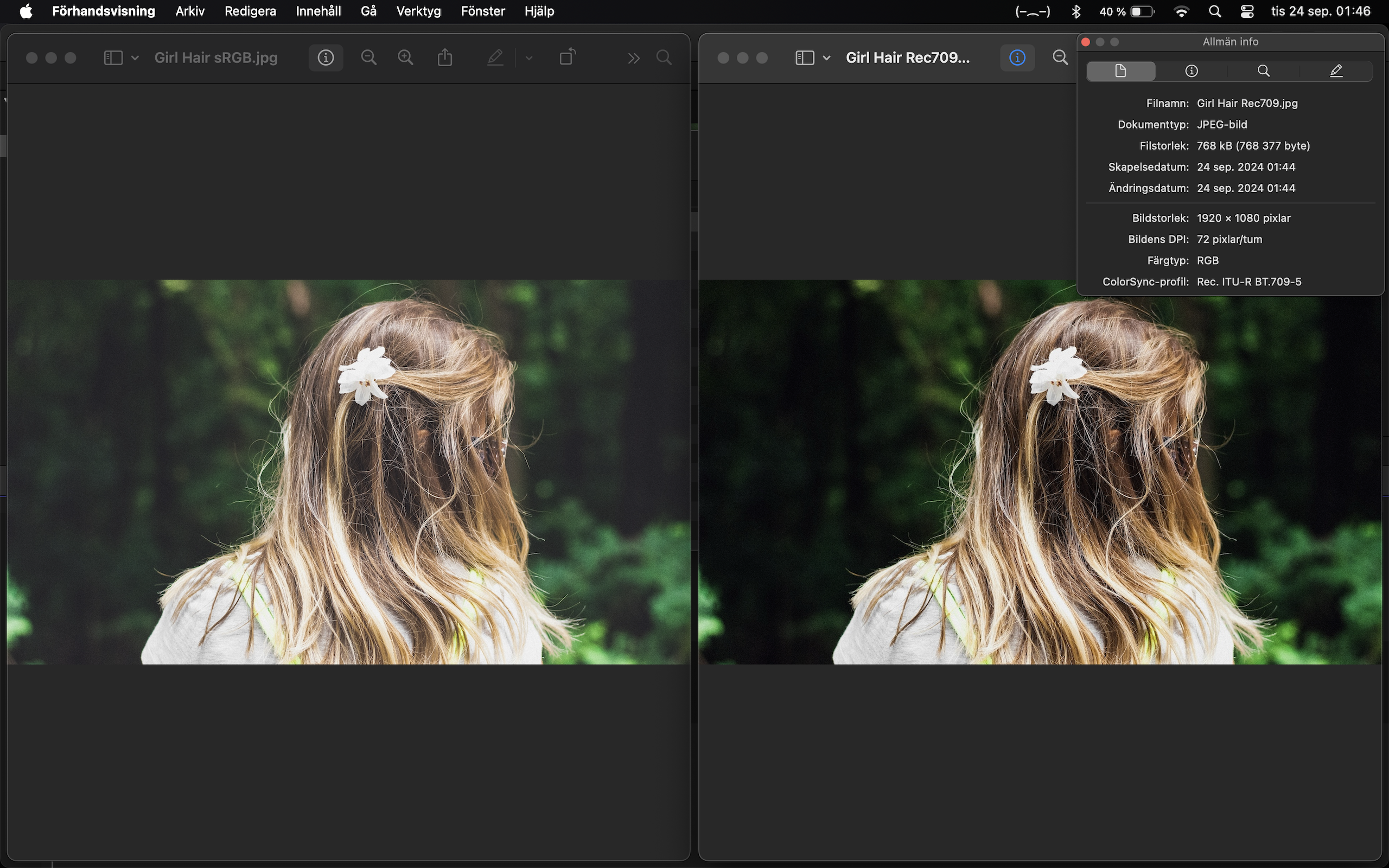This screenshot has height=868, width=1389.
Task: Show more toolbar items via double chevron
Action: tap(634, 58)
